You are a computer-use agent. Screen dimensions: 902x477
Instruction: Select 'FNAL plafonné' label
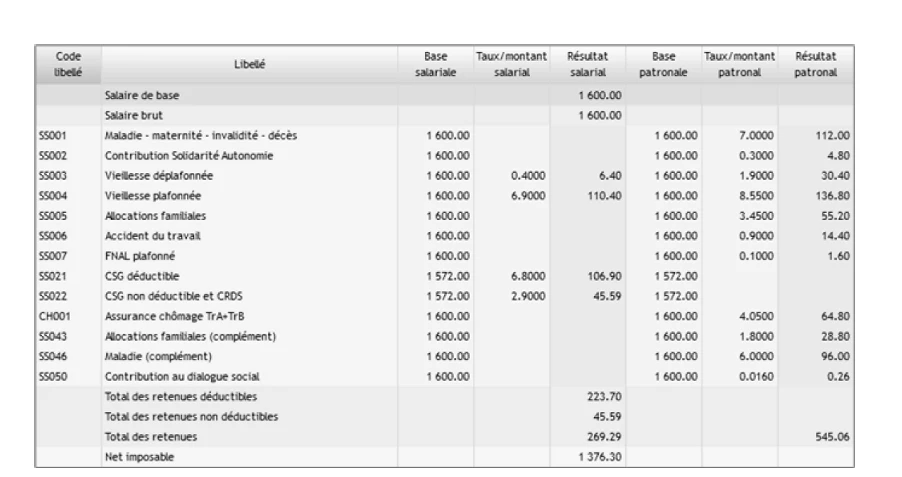click(140, 257)
